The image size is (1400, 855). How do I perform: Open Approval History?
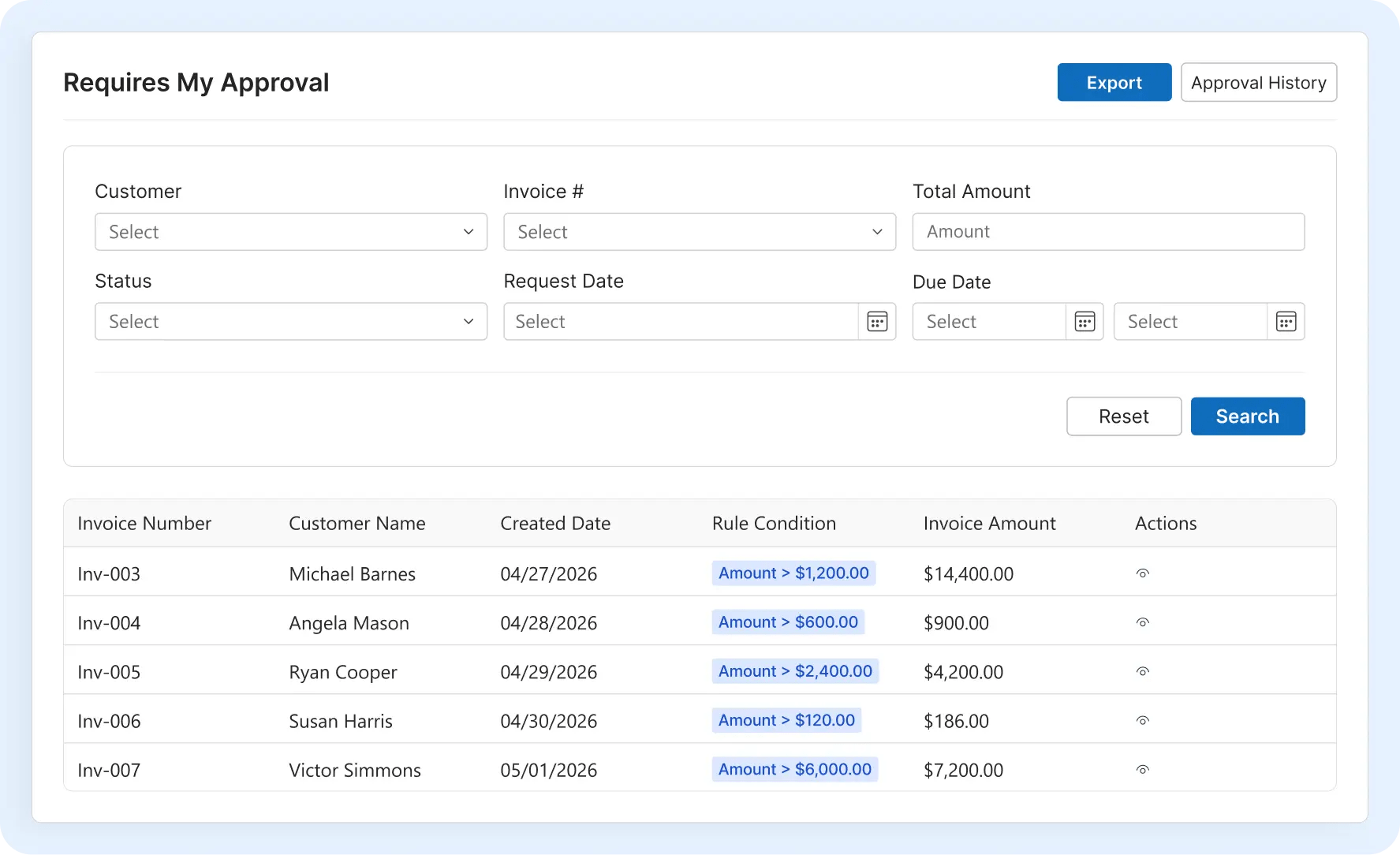tap(1258, 82)
